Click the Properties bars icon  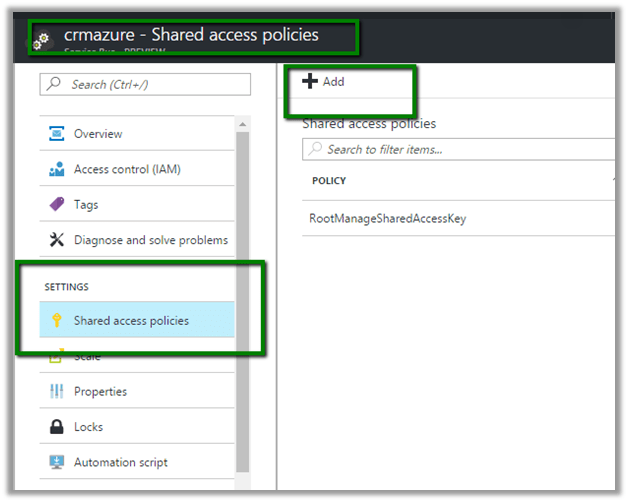[56, 392]
